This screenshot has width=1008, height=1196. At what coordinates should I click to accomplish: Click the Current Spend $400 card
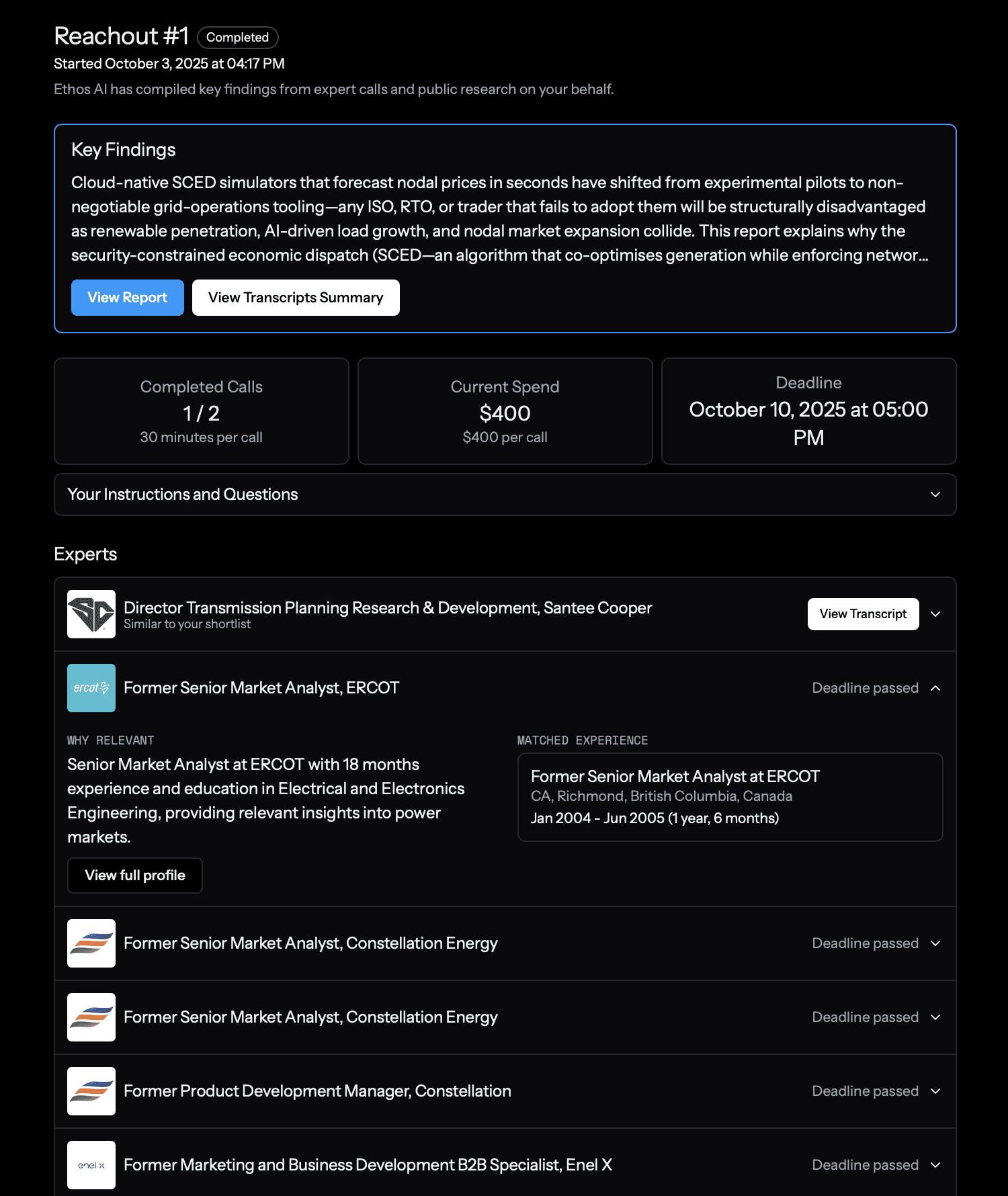pyautogui.click(x=505, y=411)
